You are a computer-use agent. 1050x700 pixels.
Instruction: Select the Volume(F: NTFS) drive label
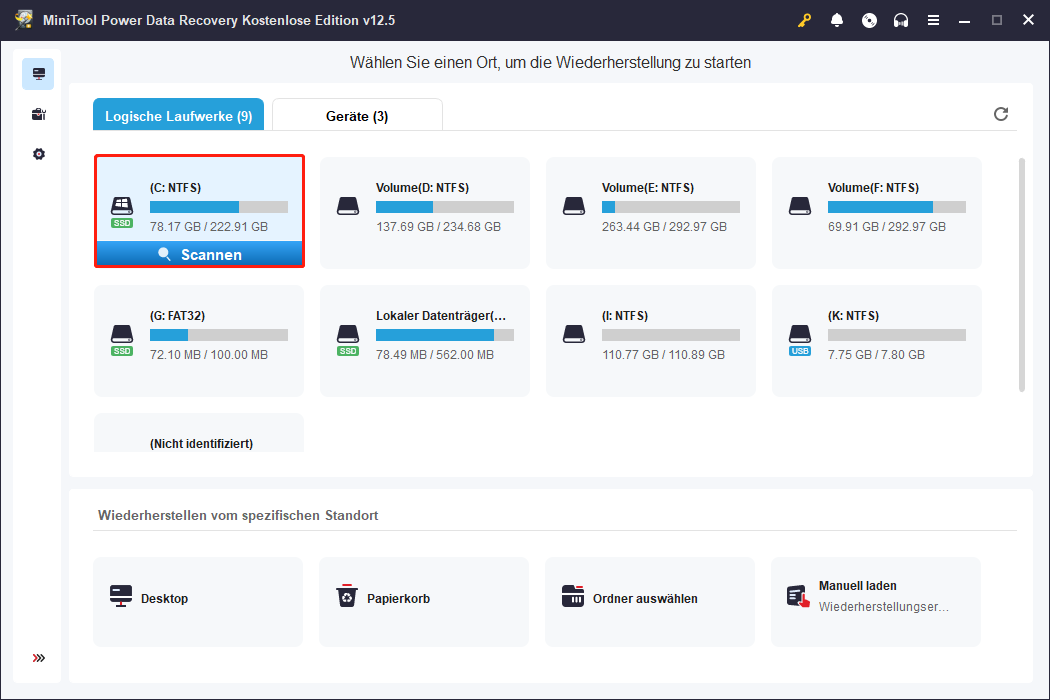[x=873, y=188]
